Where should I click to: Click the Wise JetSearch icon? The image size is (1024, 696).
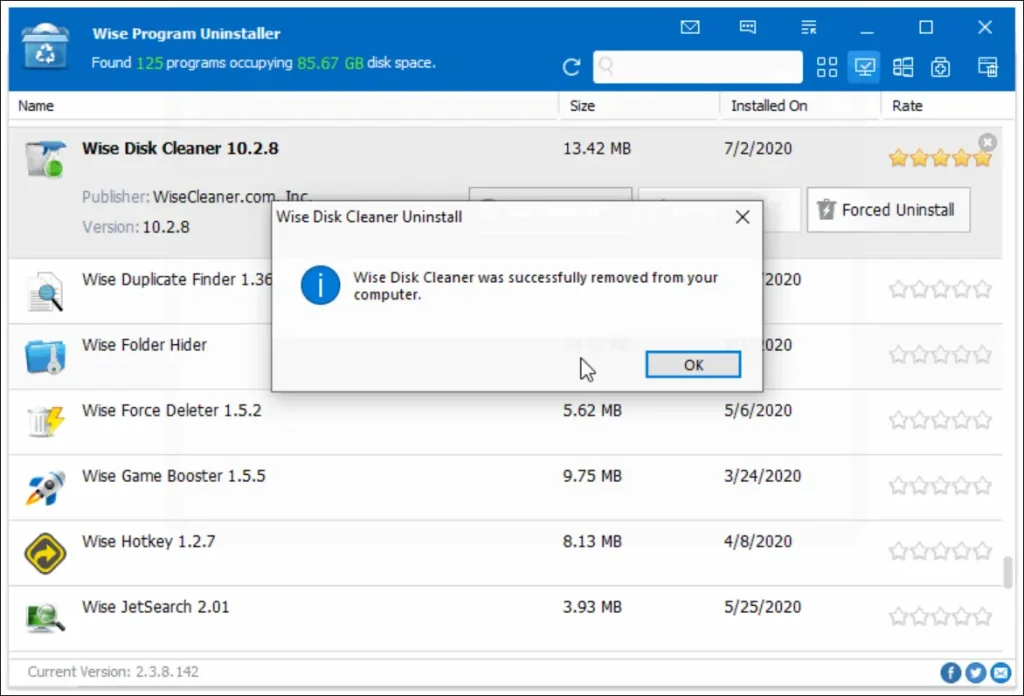coord(45,617)
